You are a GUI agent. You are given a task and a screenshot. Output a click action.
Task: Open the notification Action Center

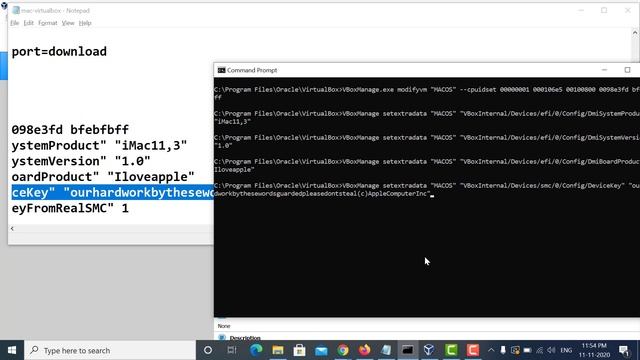point(624,350)
